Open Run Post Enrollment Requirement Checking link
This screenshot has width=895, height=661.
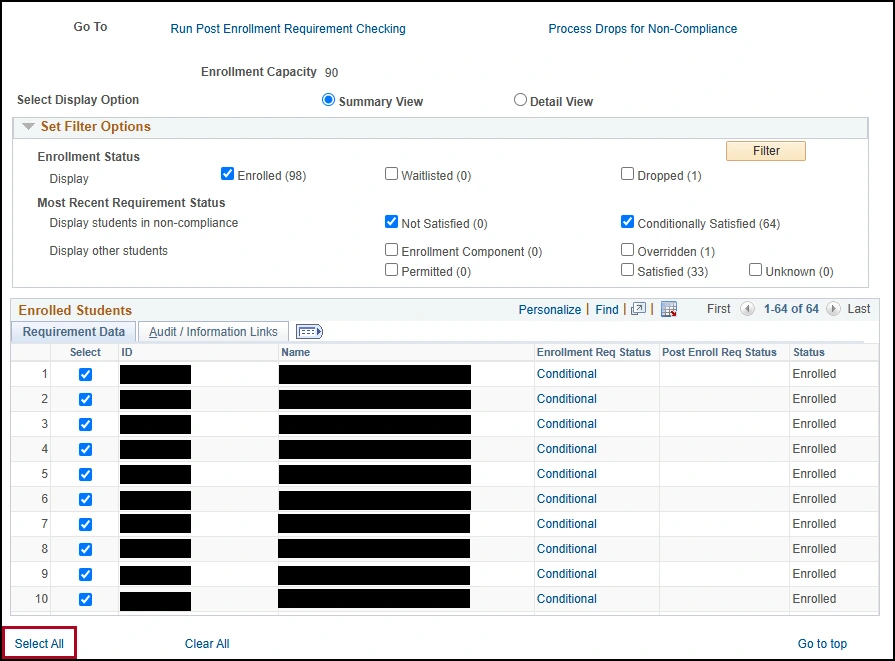[288, 29]
